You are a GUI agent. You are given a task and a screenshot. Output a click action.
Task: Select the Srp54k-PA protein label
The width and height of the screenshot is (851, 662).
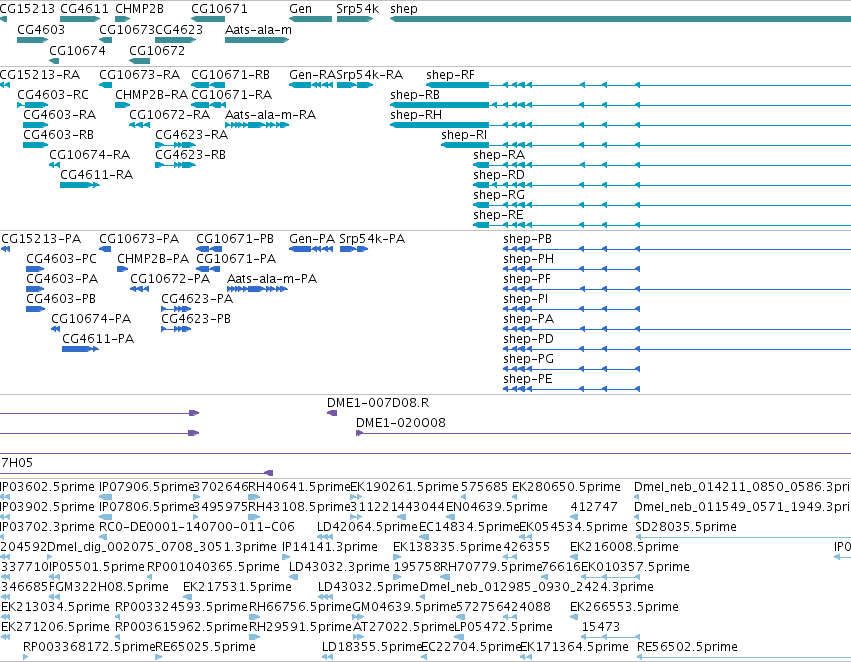372,239
